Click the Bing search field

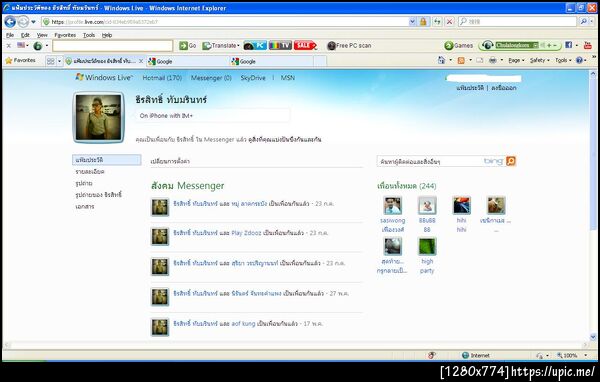[x=430, y=162]
